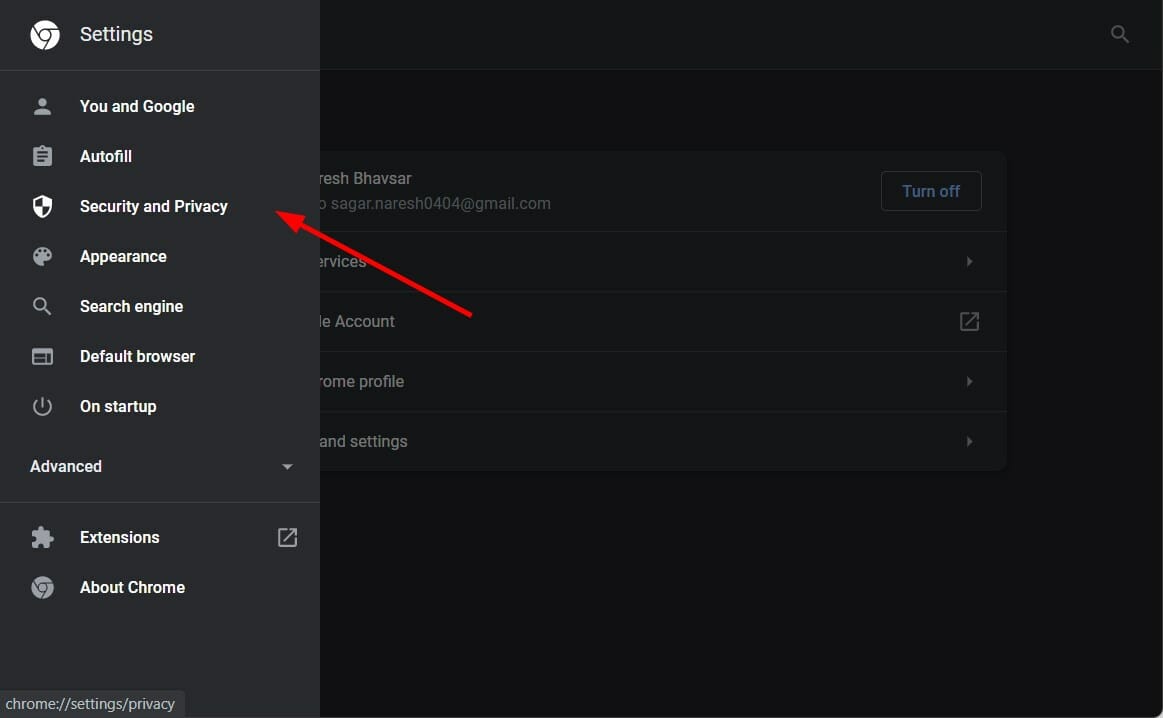Open Google Account external link icon

pyautogui.click(x=969, y=322)
